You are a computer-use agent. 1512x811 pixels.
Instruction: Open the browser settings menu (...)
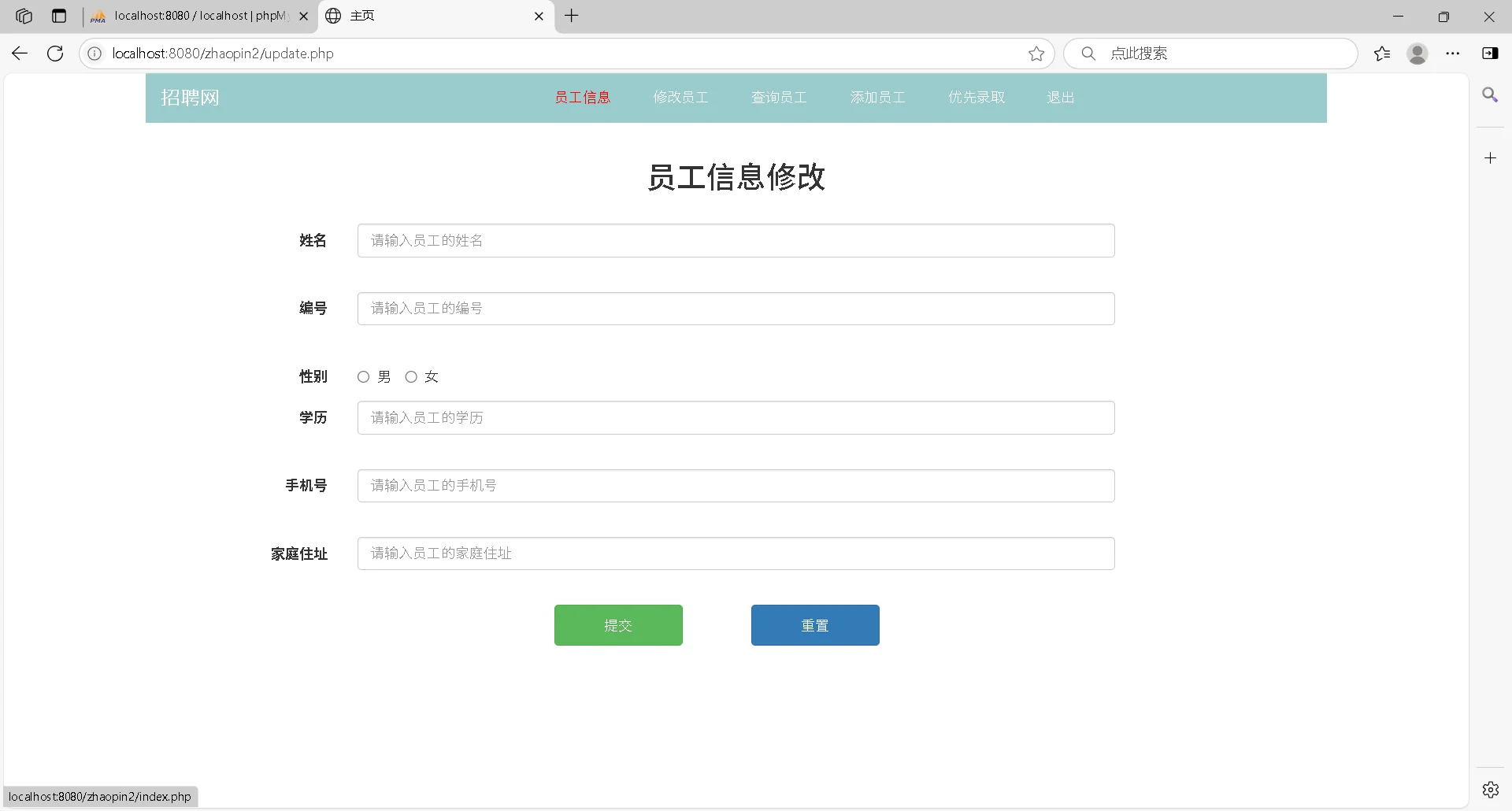coord(1453,54)
